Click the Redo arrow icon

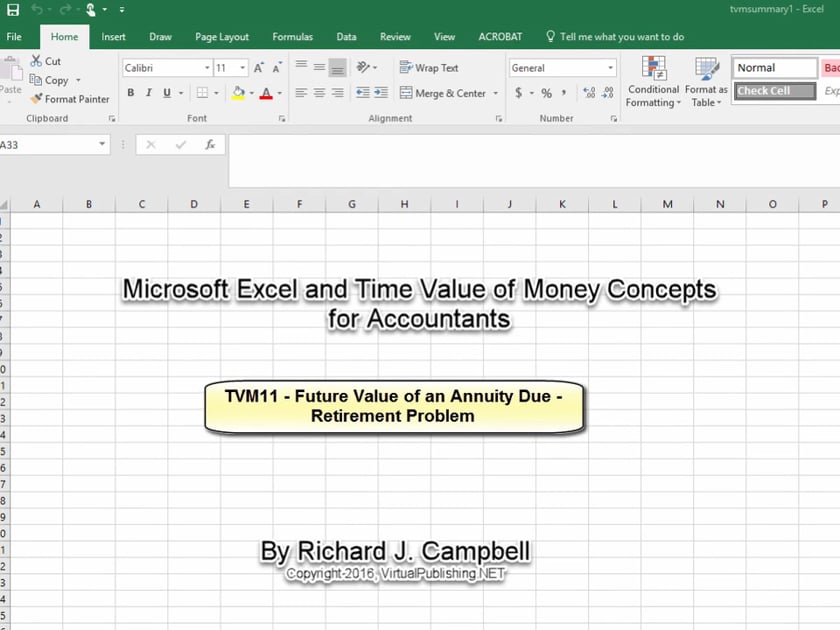coord(65,9)
